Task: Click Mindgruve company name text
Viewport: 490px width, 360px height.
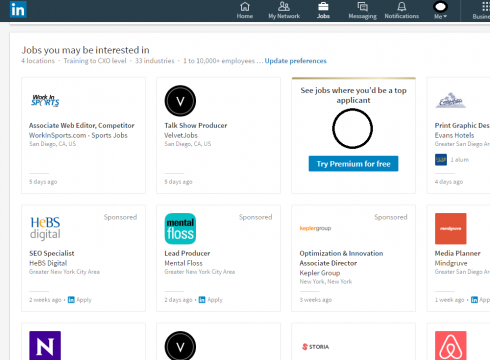Action: point(451,263)
